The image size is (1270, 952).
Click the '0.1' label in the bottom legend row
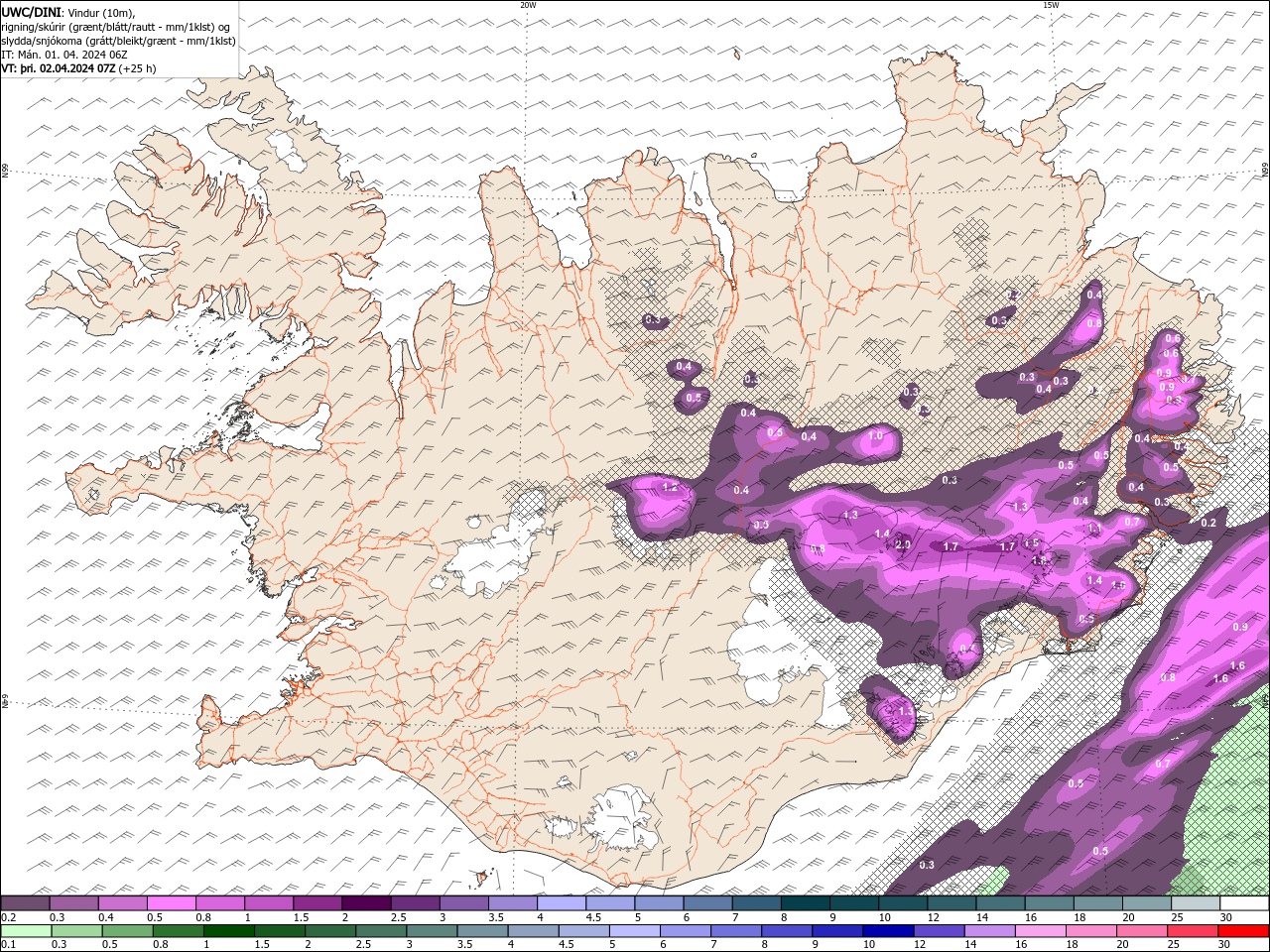8,945
